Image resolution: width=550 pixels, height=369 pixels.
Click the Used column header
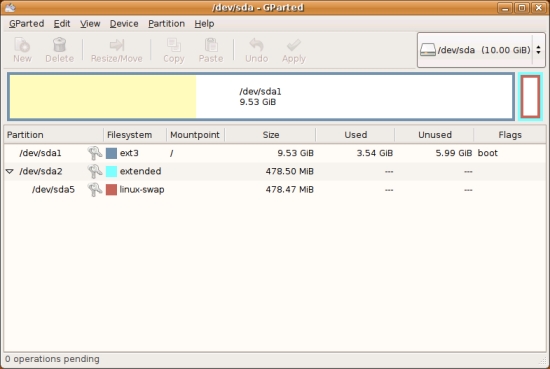pyautogui.click(x=355, y=135)
